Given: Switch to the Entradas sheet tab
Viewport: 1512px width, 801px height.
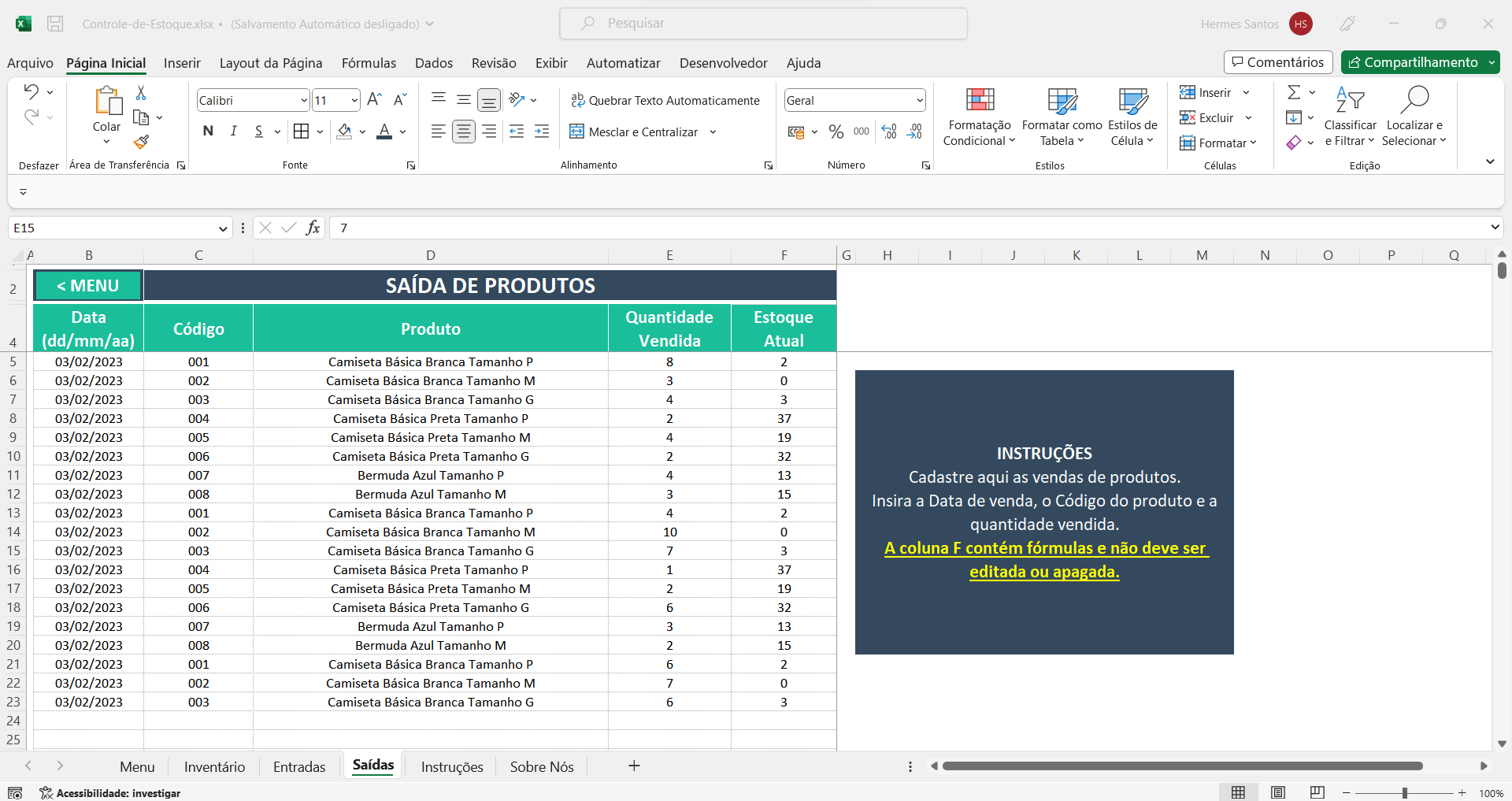Looking at the screenshot, I should click(299, 766).
